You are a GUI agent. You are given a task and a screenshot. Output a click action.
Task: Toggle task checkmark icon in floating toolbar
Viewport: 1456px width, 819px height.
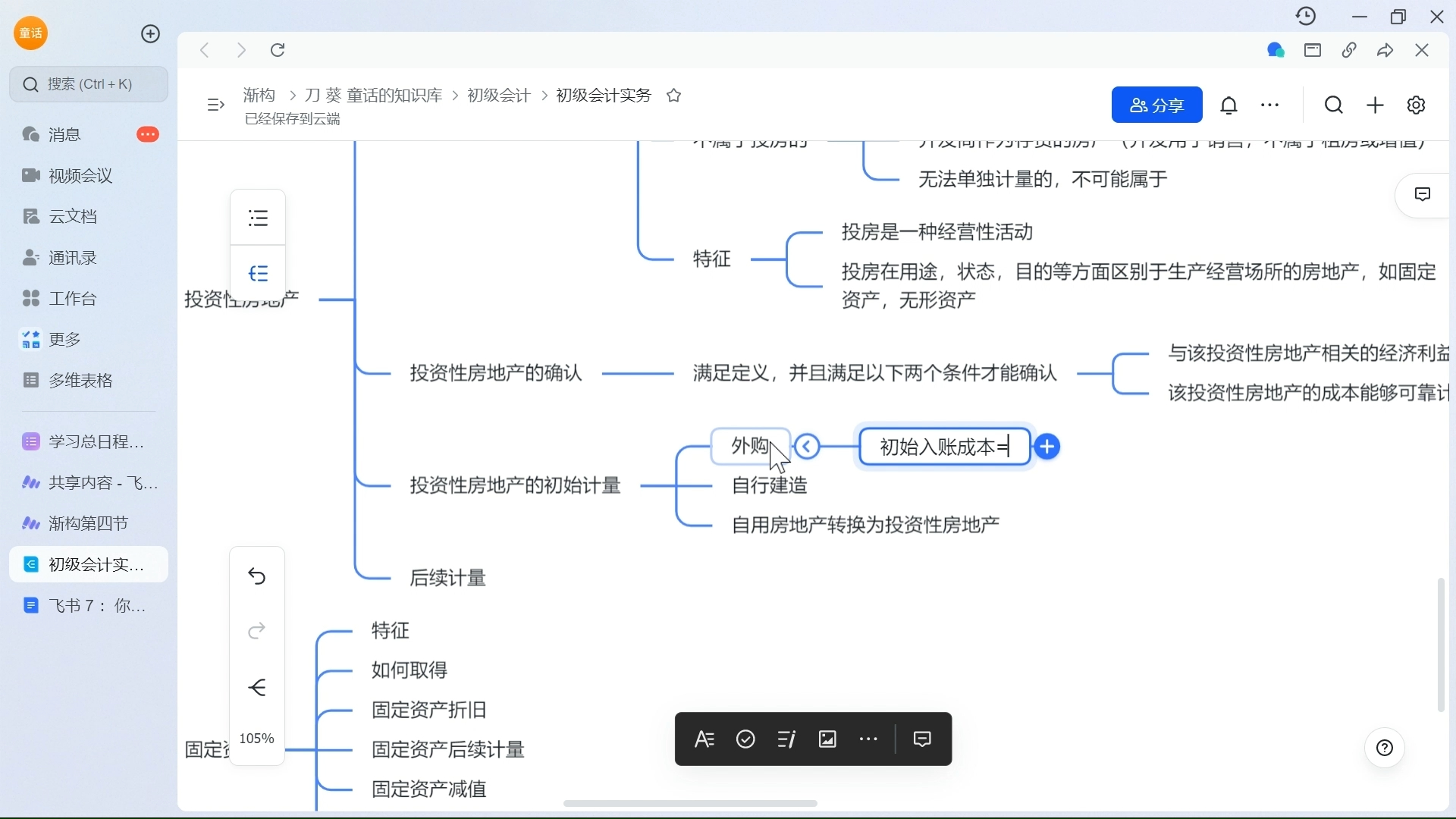point(746,739)
